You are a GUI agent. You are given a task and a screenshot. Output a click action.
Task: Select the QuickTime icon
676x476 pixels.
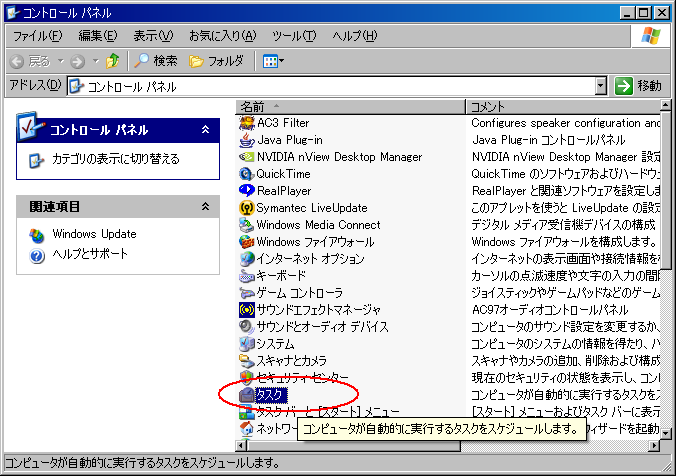point(247,174)
